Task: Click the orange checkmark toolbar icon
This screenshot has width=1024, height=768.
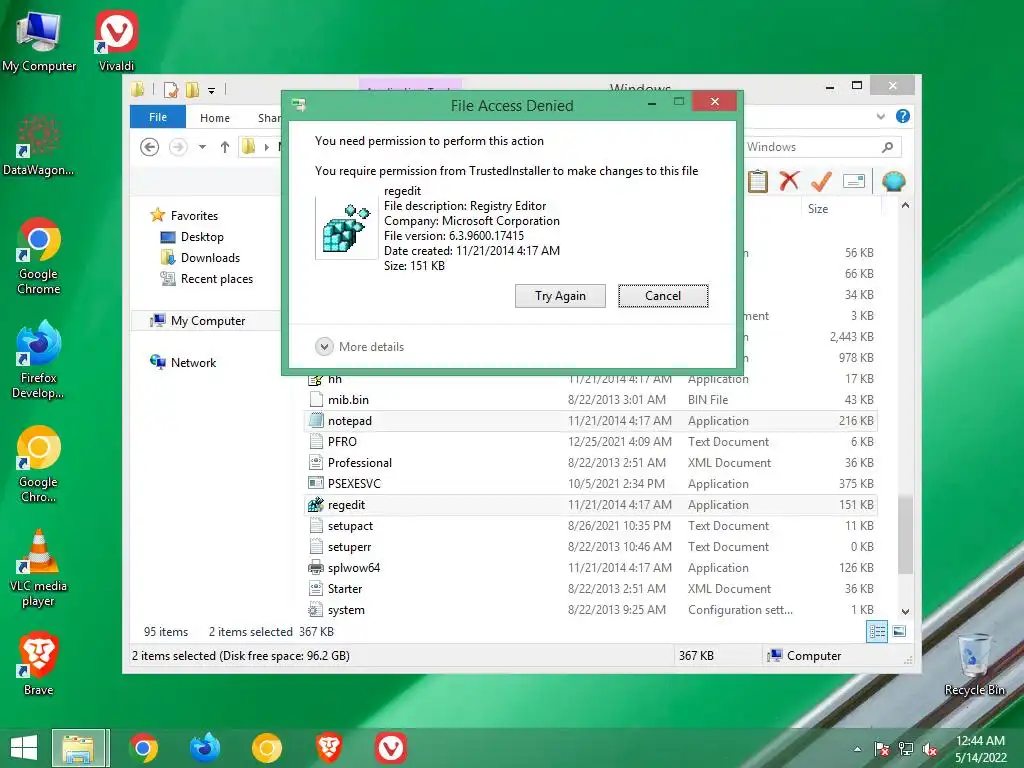Action: coord(821,181)
